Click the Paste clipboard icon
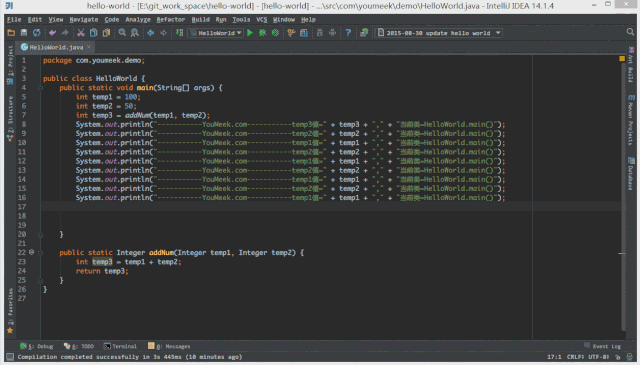 click(106, 33)
